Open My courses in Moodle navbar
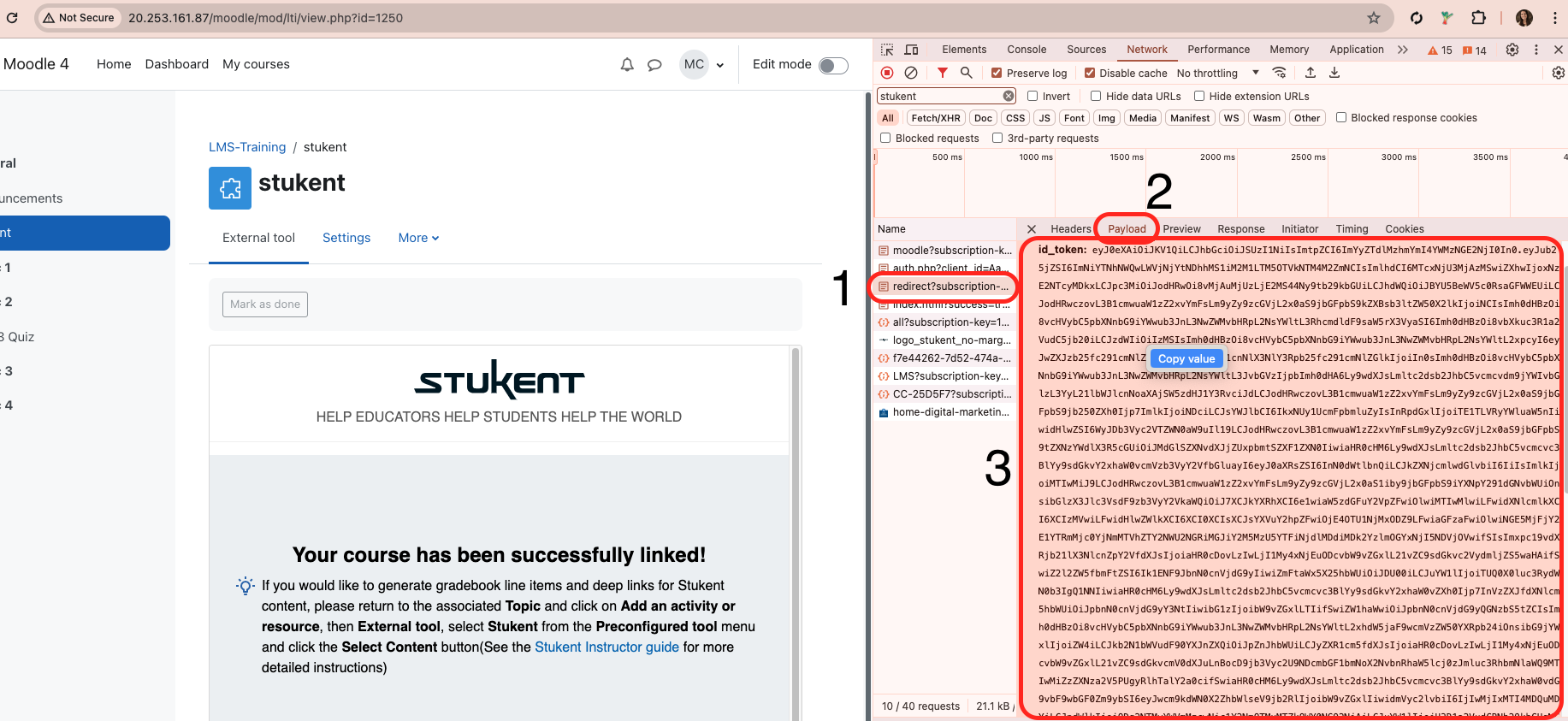The image size is (1568, 721). (x=256, y=64)
